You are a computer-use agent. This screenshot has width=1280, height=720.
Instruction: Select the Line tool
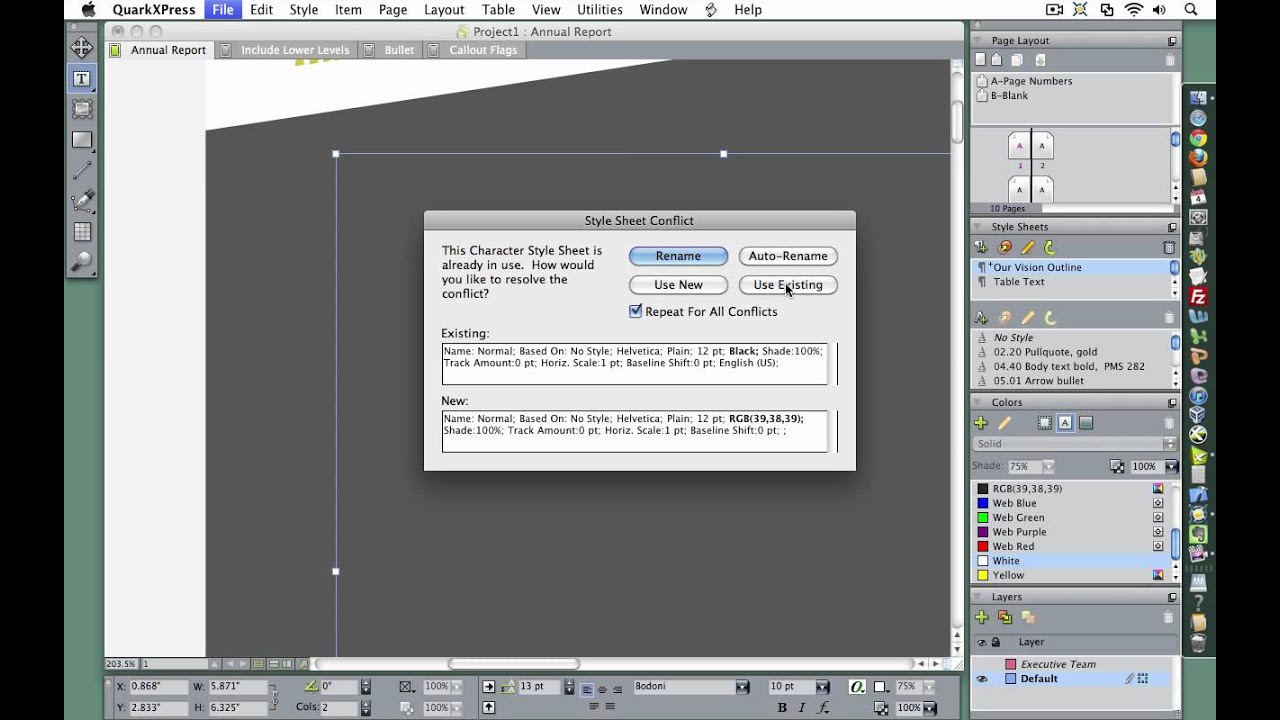point(82,171)
